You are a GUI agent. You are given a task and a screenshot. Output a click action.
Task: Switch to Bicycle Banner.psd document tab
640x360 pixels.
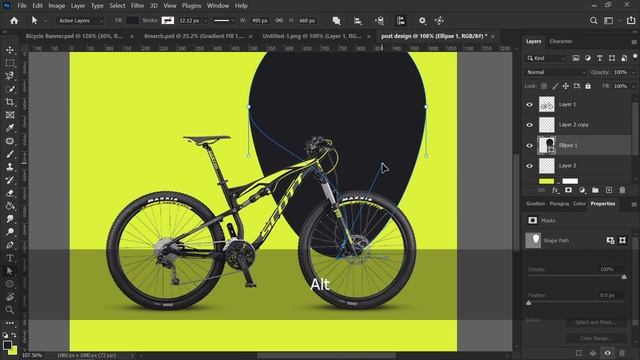74,36
